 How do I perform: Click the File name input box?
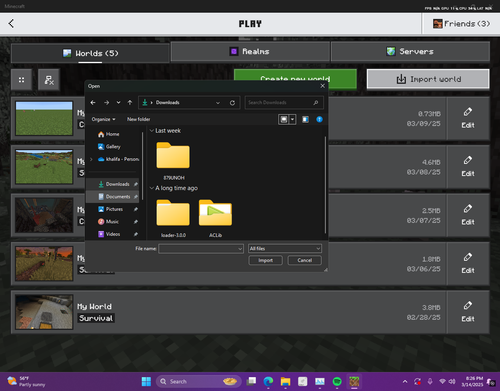pos(198,249)
